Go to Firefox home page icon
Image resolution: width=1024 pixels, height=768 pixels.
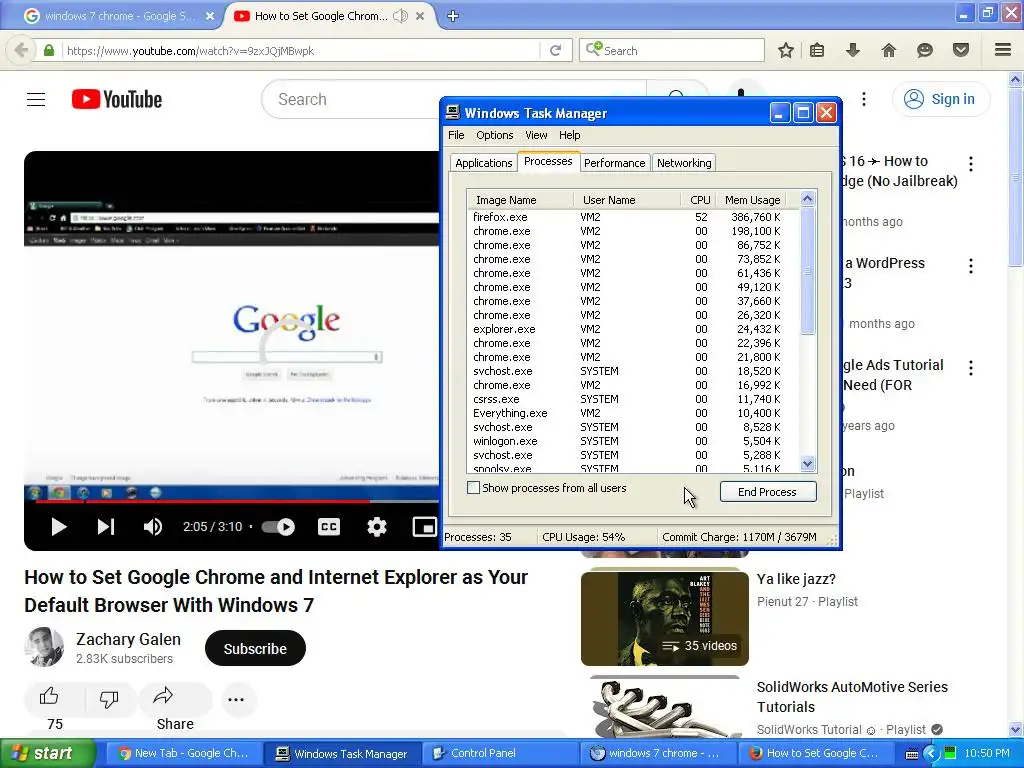tap(889, 50)
